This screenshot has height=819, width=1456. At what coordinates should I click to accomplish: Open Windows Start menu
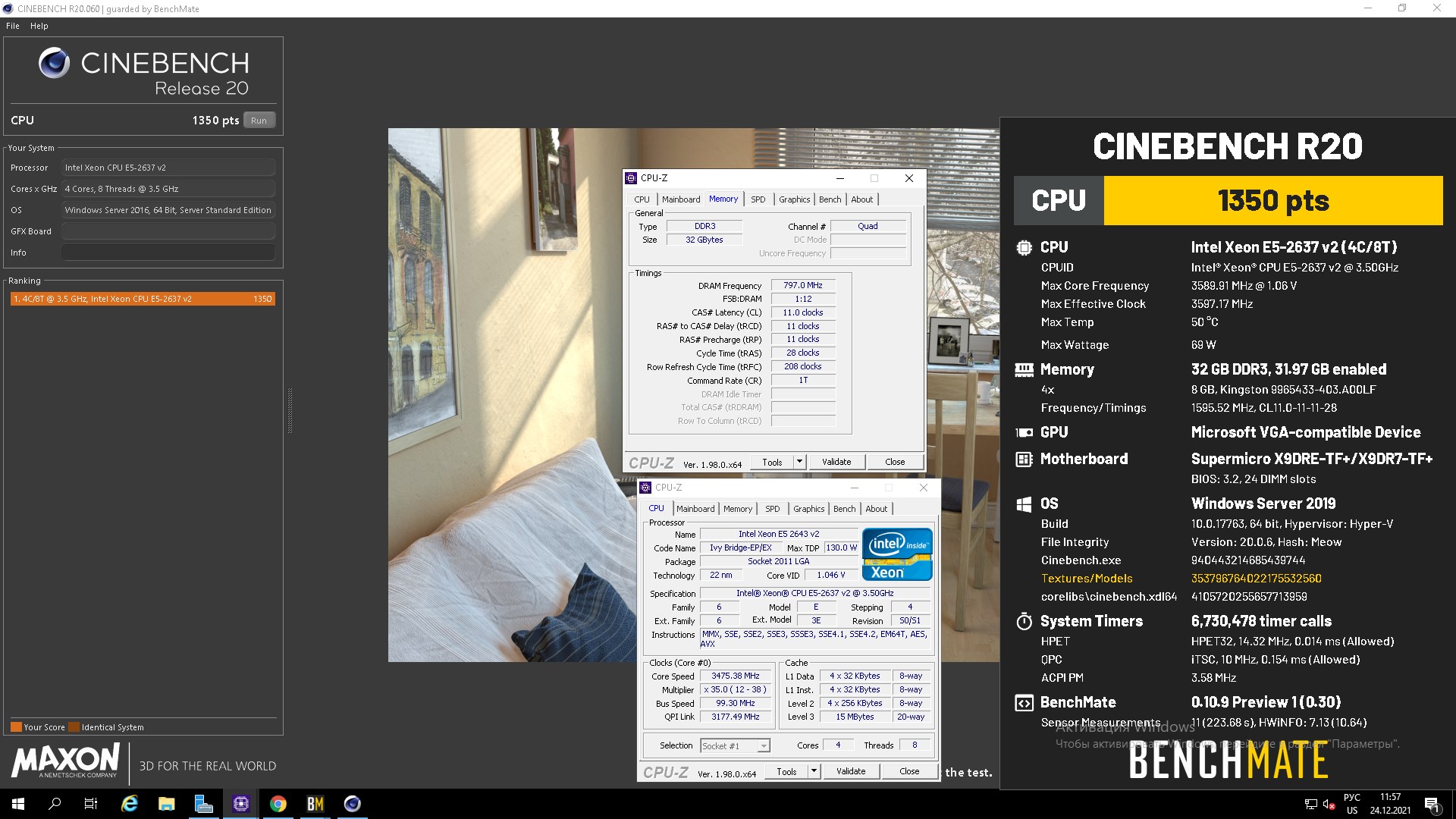(x=18, y=804)
